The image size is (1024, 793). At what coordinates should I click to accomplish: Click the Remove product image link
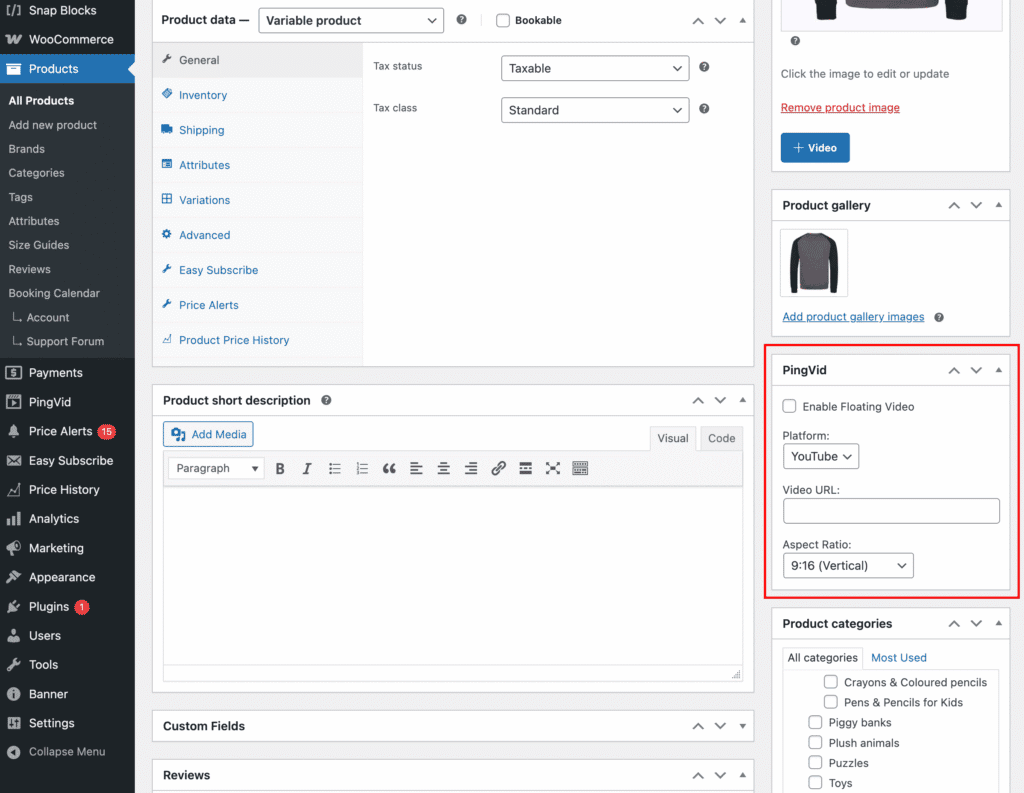point(840,107)
